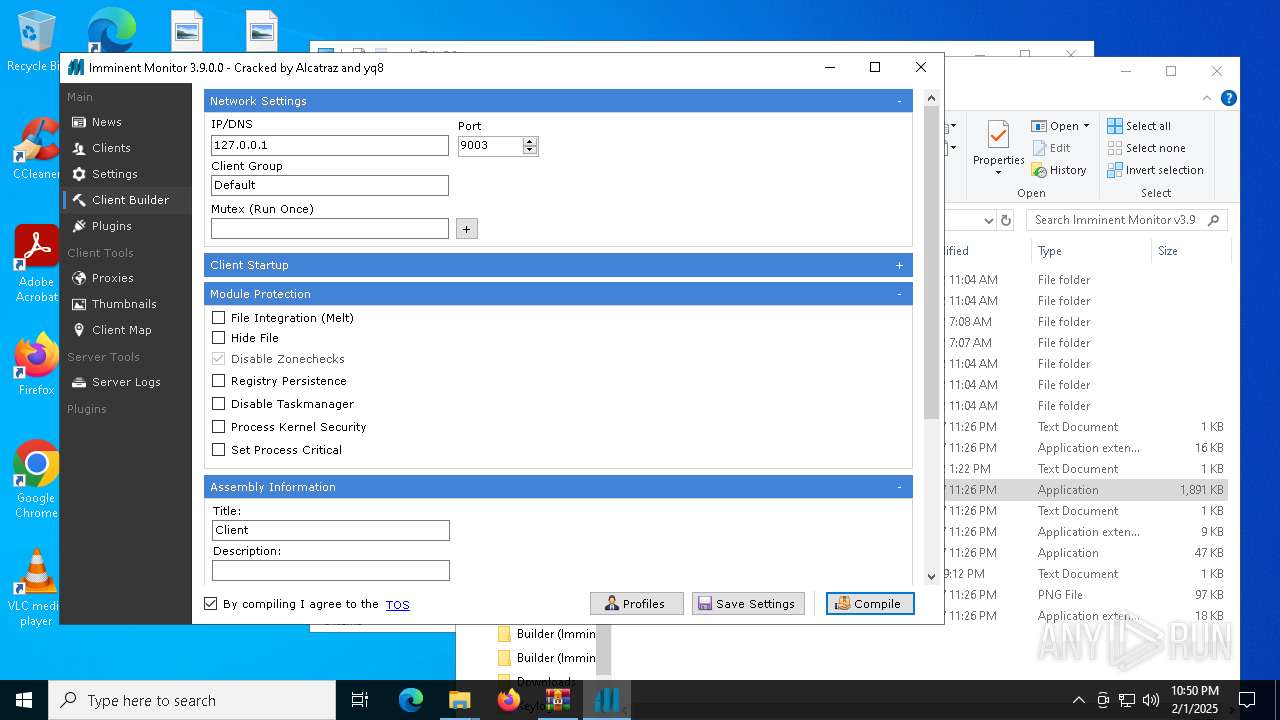The width and height of the screenshot is (1280, 720).
Task: Select Client Builder in sidebar
Action: pos(125,200)
